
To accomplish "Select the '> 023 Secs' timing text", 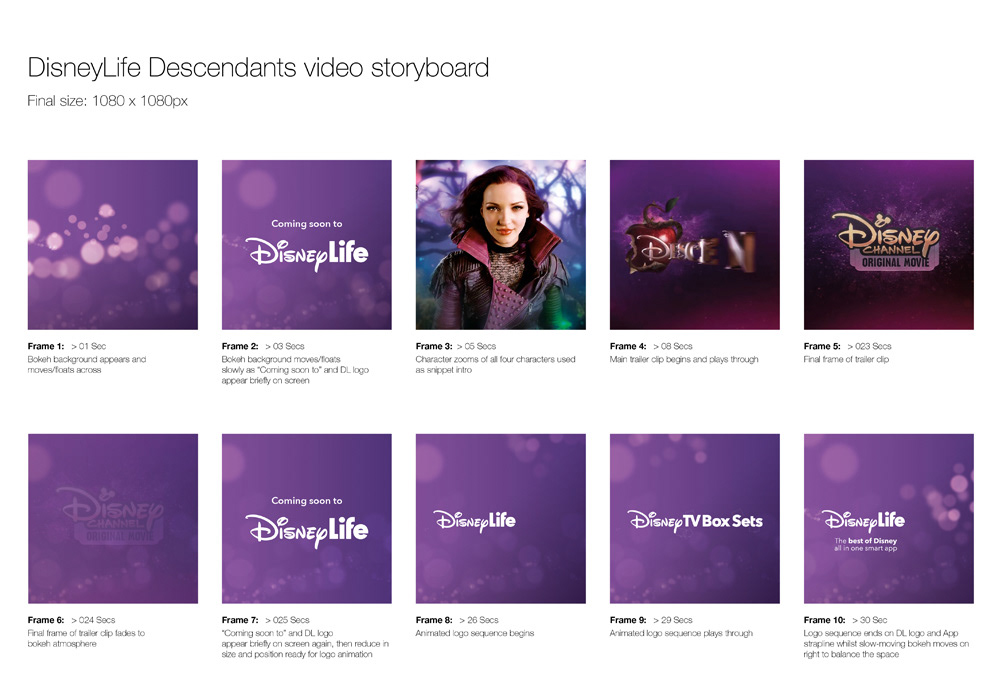I will pos(869,346).
